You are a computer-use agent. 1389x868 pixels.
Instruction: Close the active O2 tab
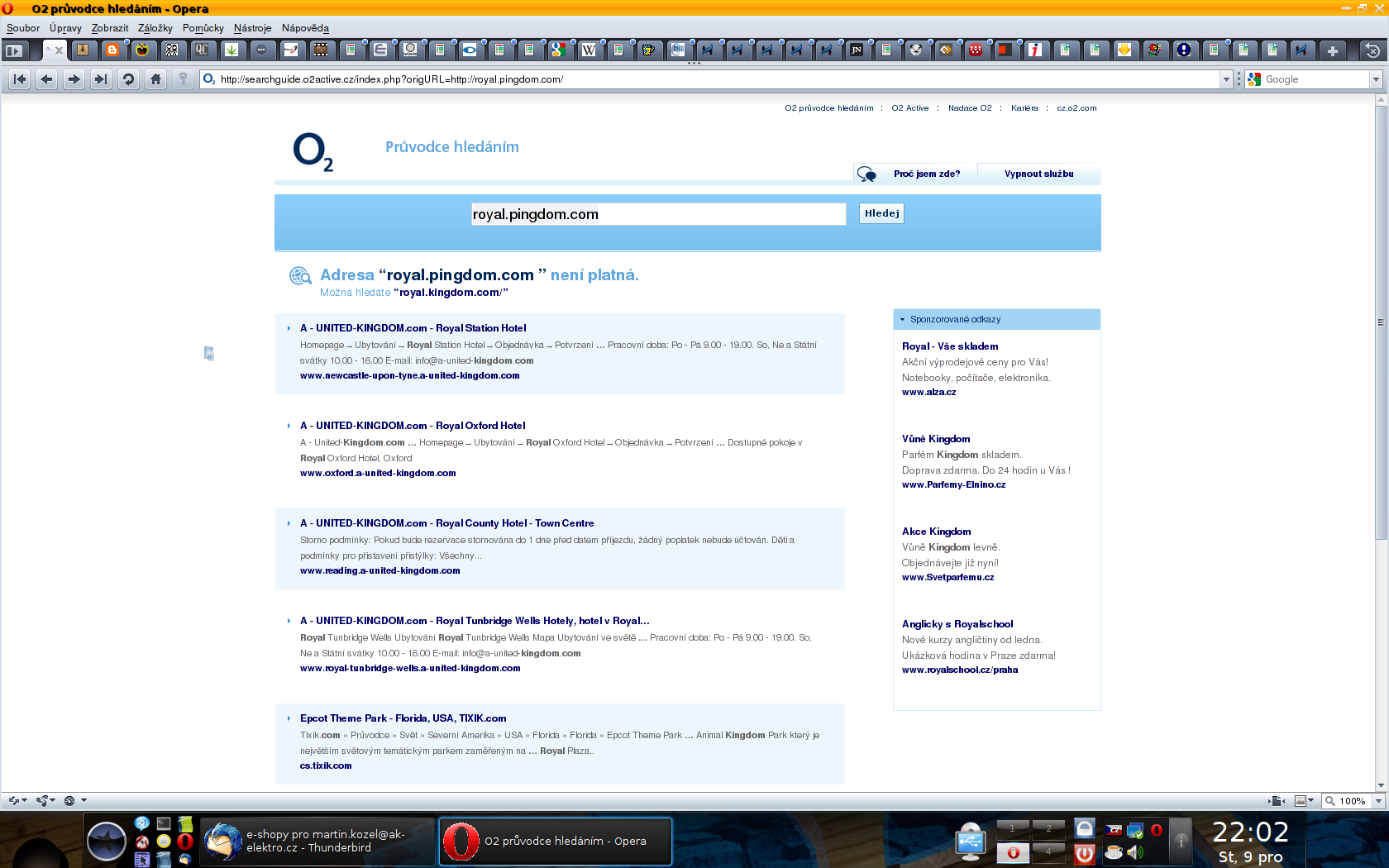(59, 50)
